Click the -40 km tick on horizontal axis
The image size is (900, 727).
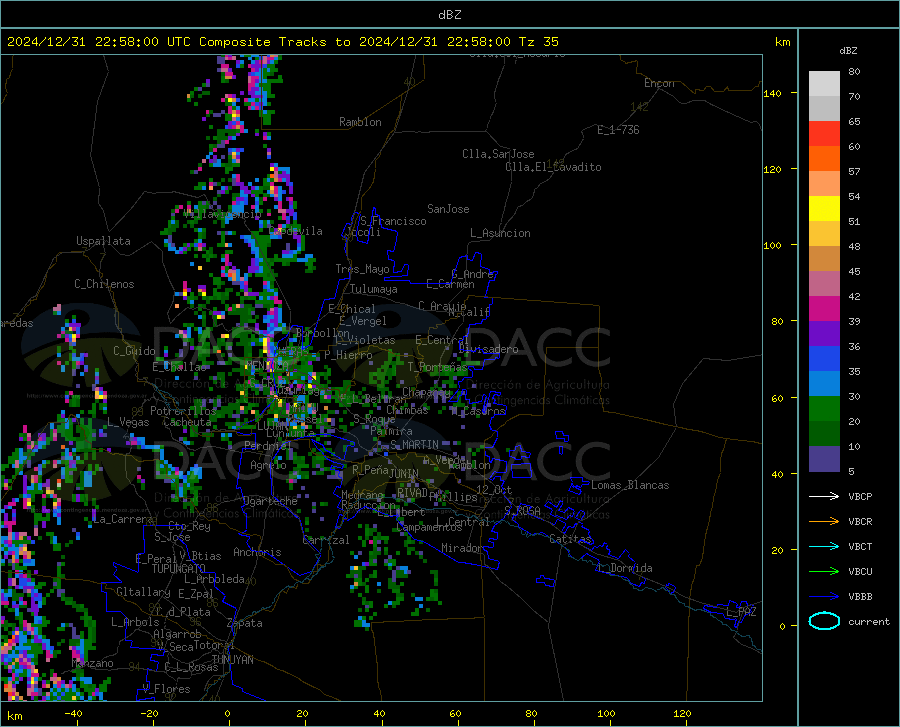73,714
